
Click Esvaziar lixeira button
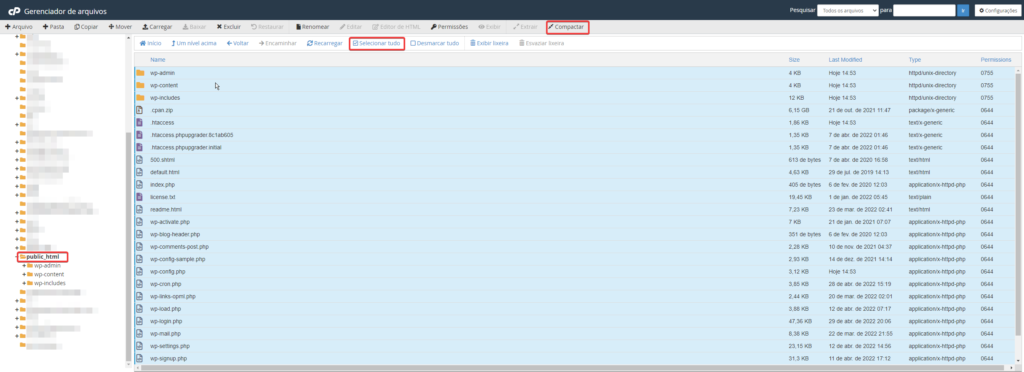coord(541,43)
